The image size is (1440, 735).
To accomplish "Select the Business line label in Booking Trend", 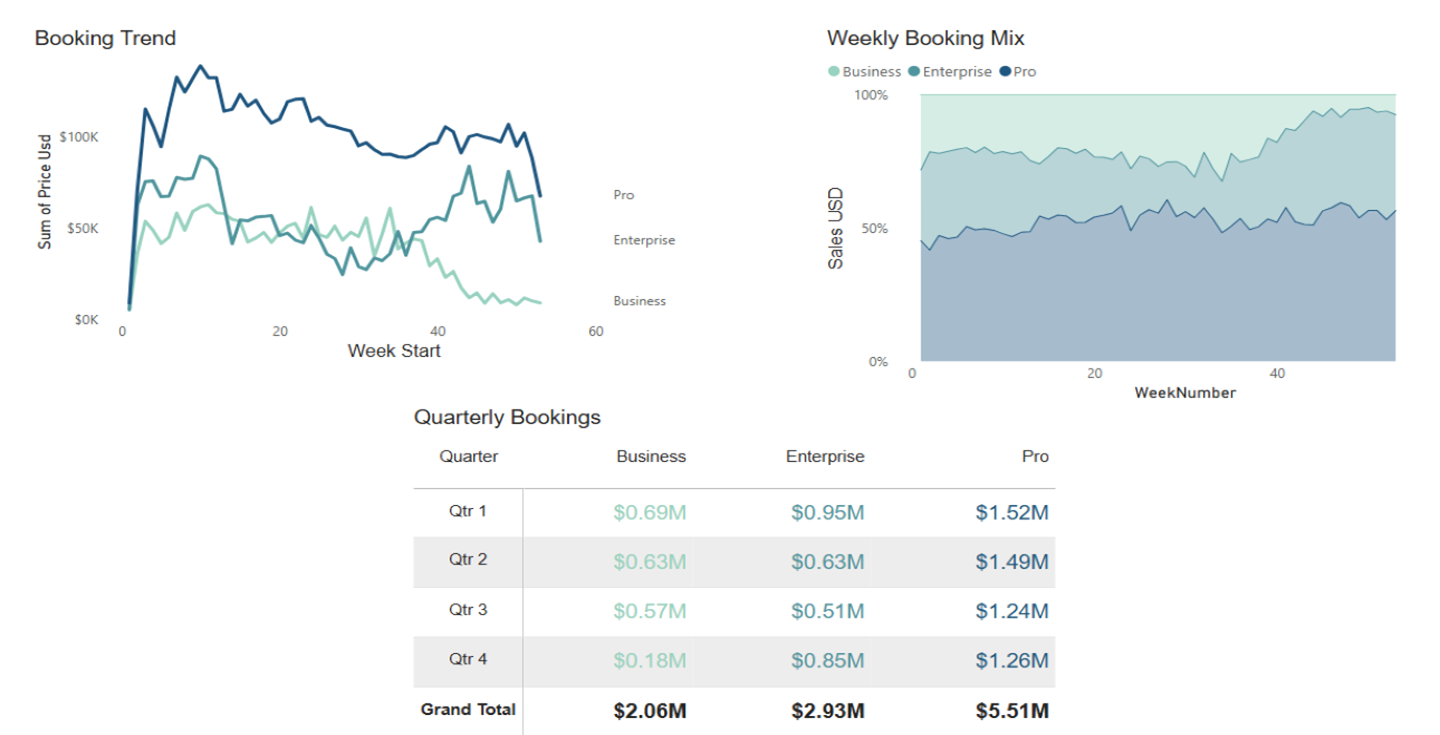I will 639,301.
